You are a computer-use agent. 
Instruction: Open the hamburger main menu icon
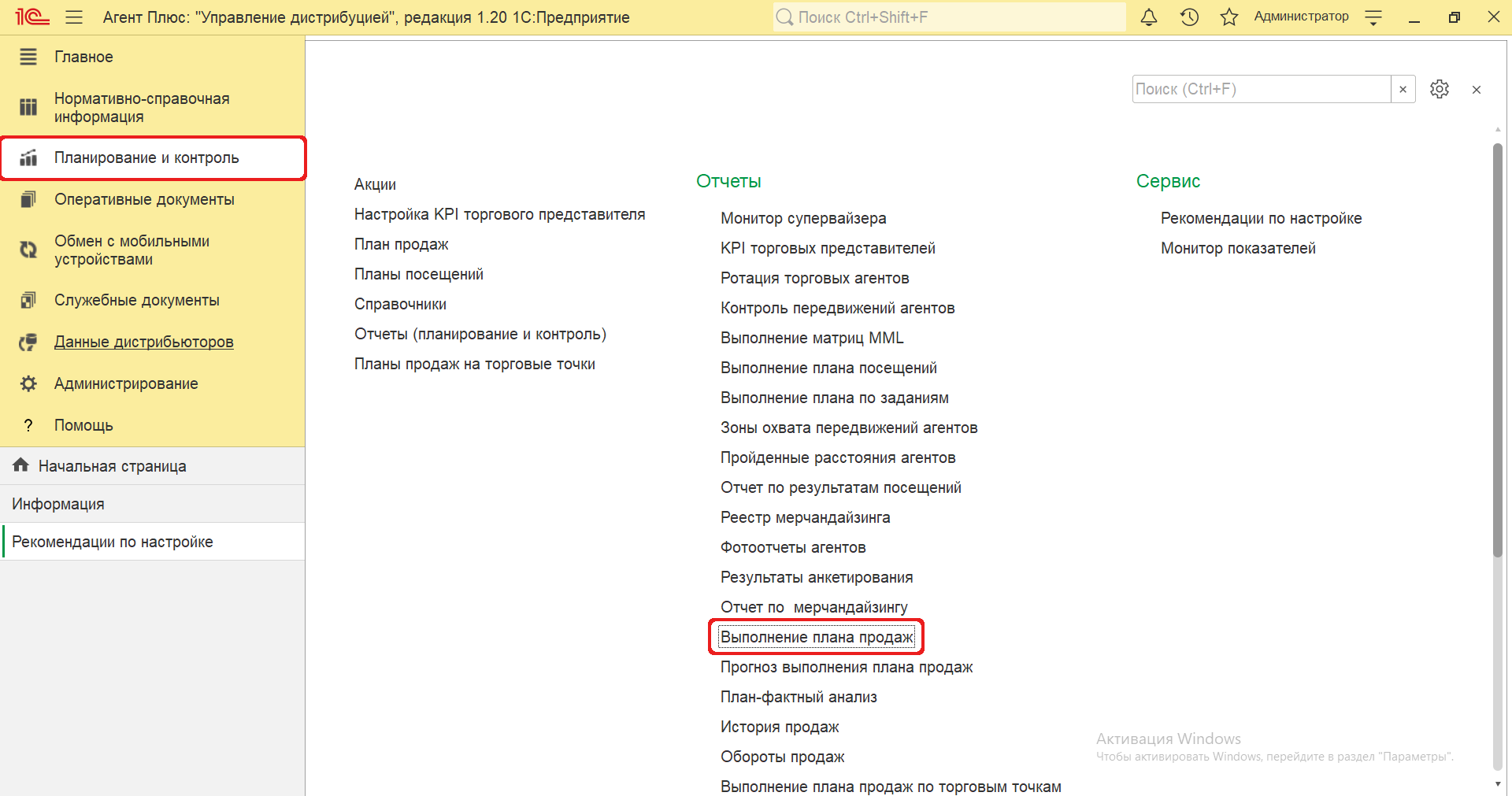[x=74, y=17]
